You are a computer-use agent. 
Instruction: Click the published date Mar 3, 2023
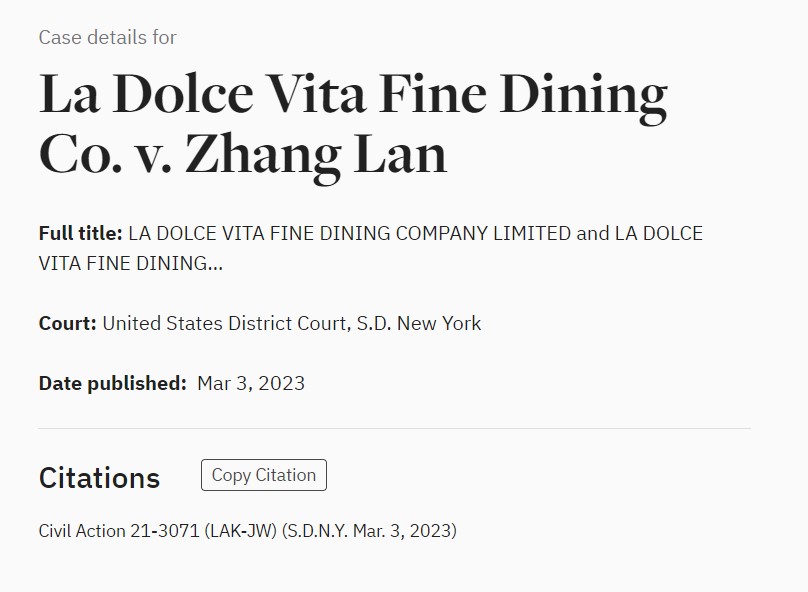click(x=251, y=383)
